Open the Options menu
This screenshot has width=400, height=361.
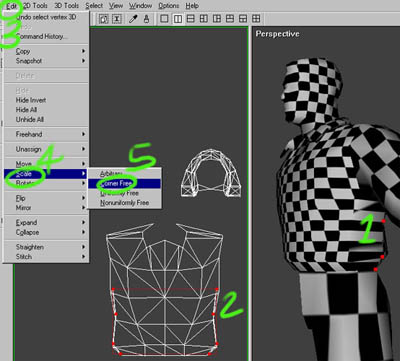[169, 6]
